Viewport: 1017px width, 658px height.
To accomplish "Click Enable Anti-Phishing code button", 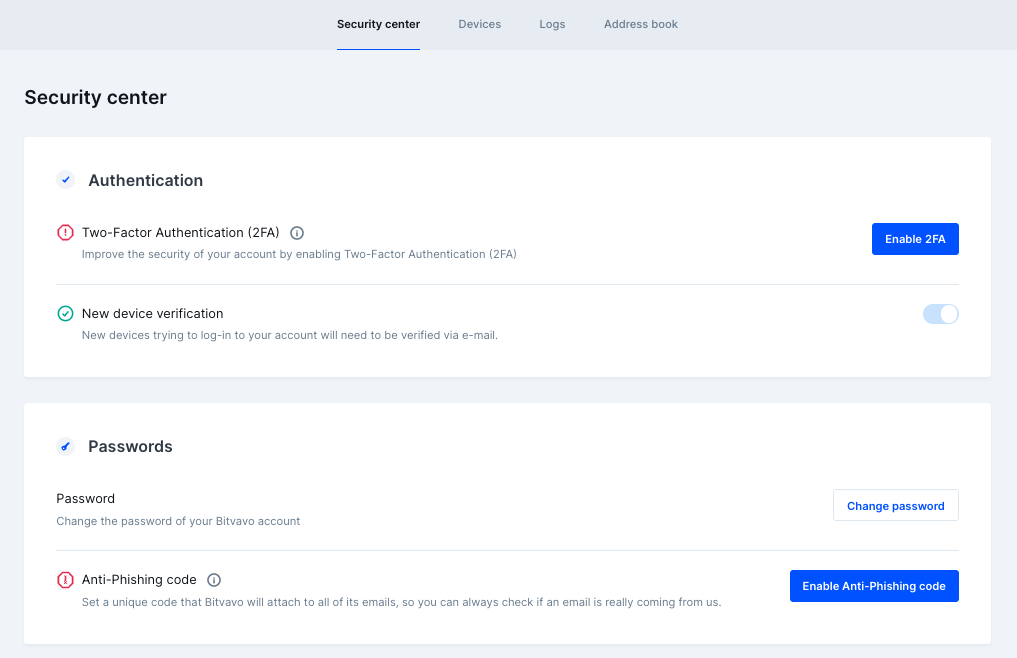I will (874, 586).
